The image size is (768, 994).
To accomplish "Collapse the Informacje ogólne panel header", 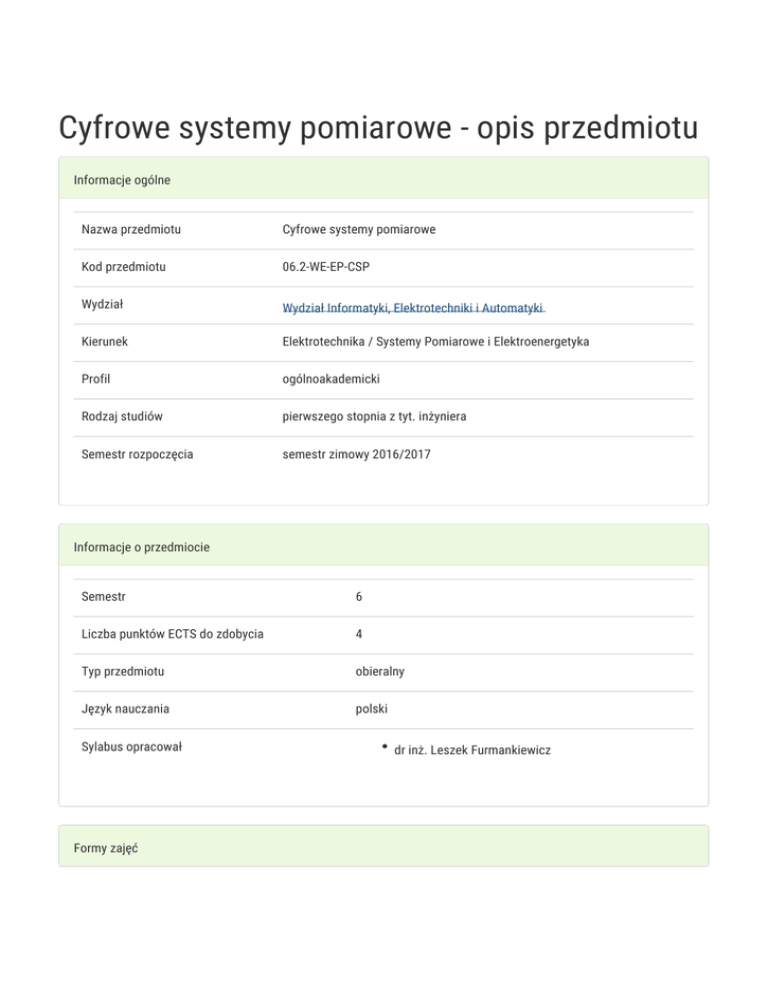I will click(x=383, y=180).
